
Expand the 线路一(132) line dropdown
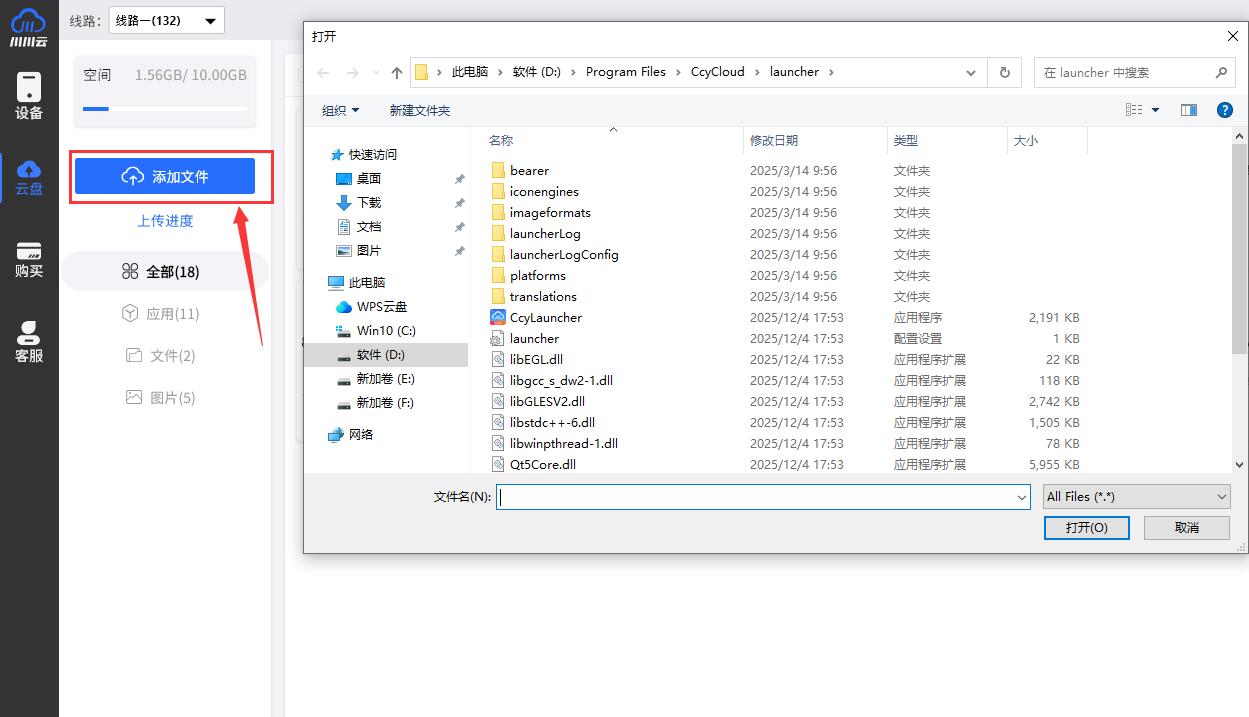point(167,20)
